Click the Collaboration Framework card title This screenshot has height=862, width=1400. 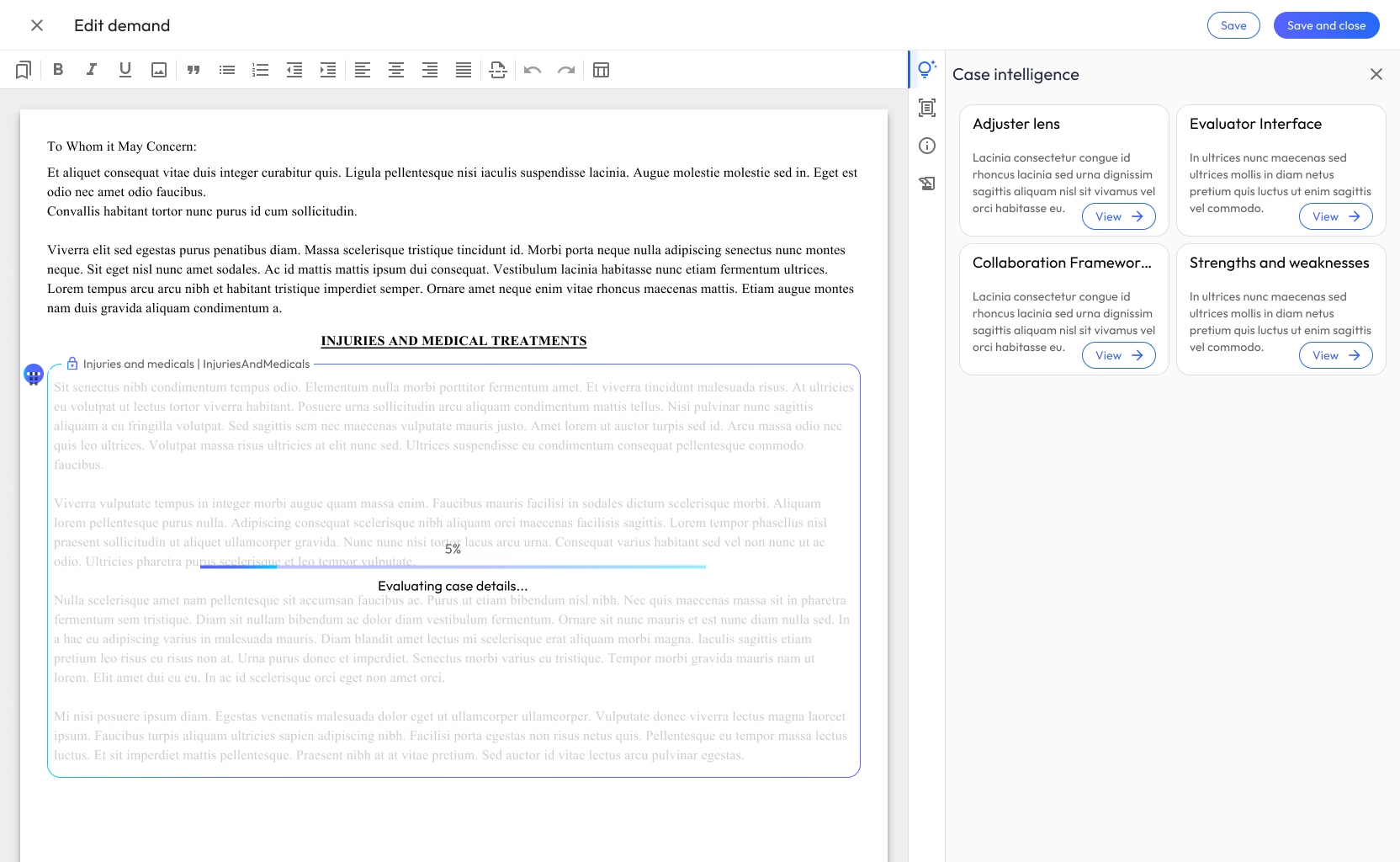point(1062,263)
